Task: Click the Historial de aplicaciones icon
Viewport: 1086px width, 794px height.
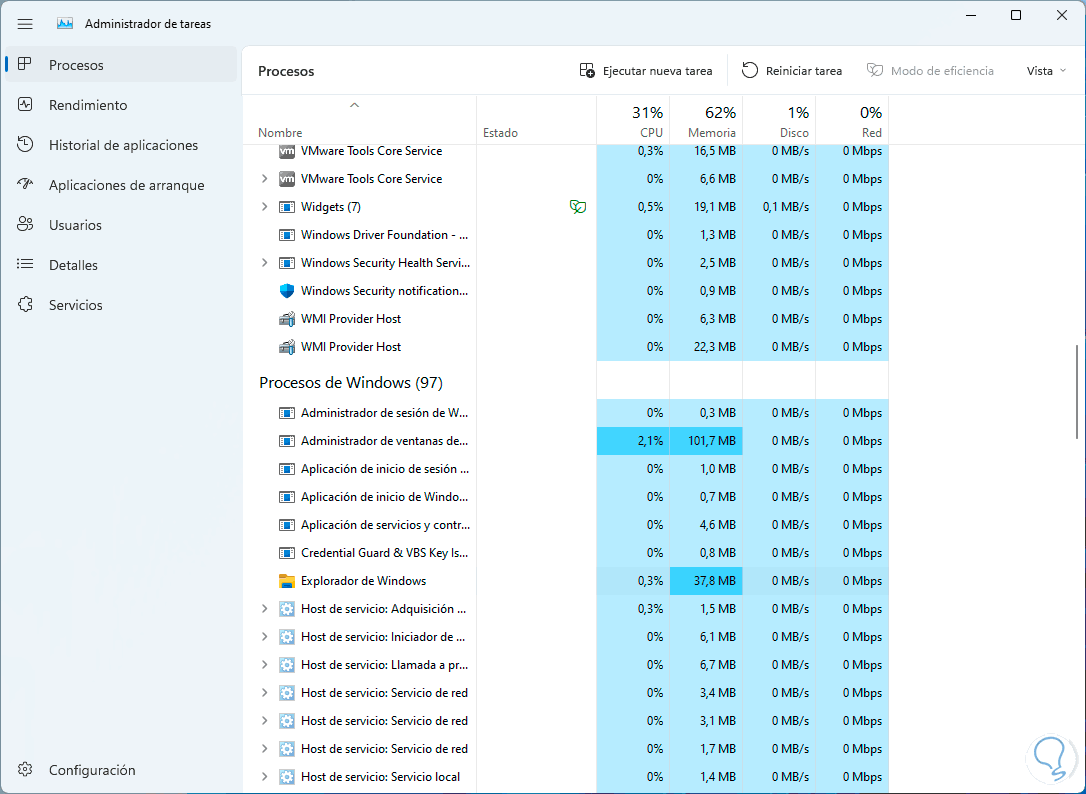Action: pos(26,145)
